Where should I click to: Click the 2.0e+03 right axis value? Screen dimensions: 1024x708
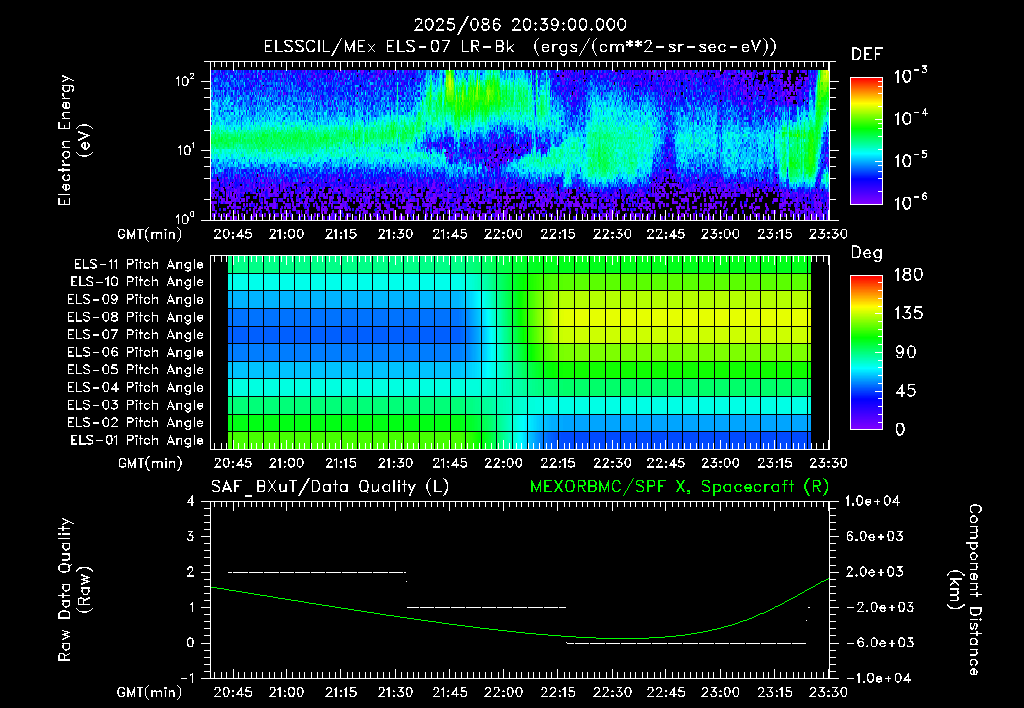874,572
